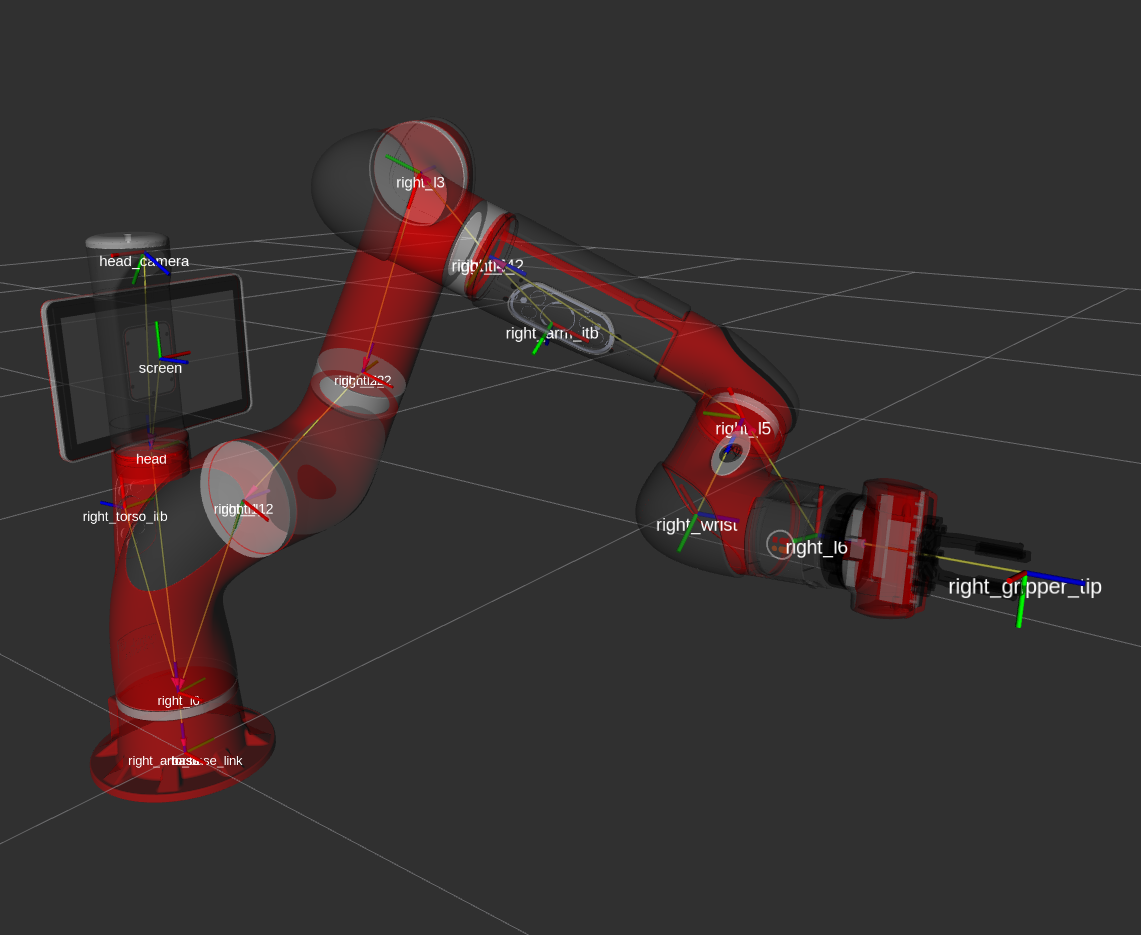This screenshot has height=935, width=1141.
Task: Select the right_l3 frame label
Action: tap(420, 182)
